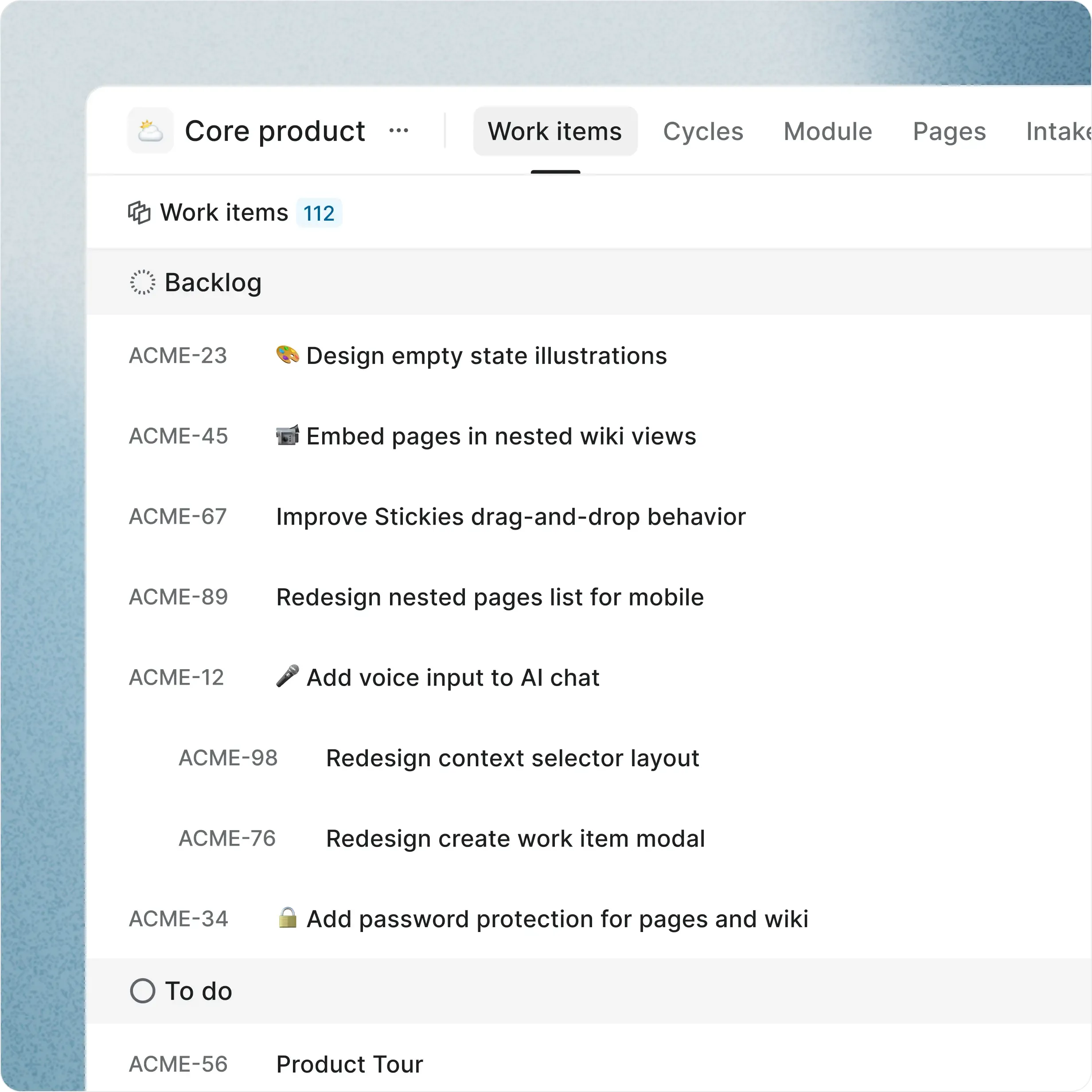The height and width of the screenshot is (1092, 1092).
Task: Click the Core product weather icon
Action: click(x=150, y=131)
